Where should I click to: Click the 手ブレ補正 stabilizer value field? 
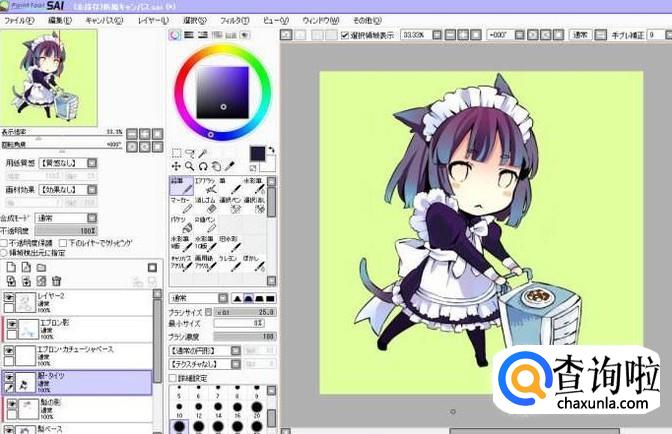[x=656, y=35]
